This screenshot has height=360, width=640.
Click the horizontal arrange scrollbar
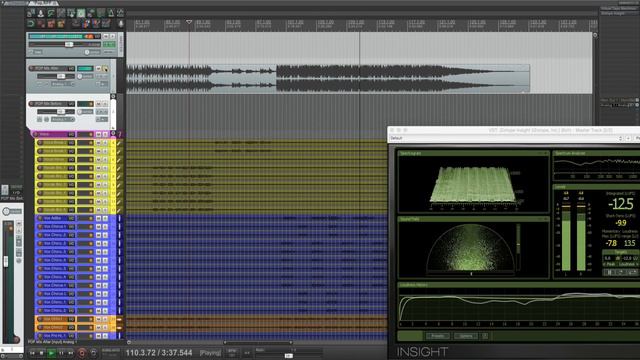click(x=258, y=342)
